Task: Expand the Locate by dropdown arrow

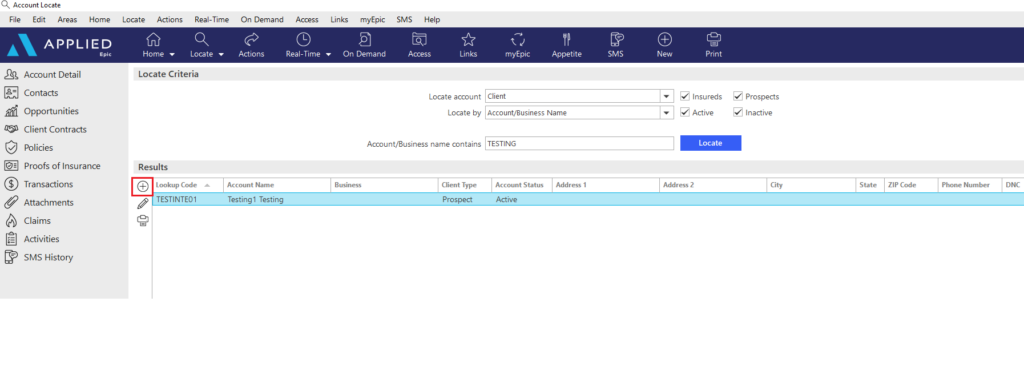Action: coord(666,112)
